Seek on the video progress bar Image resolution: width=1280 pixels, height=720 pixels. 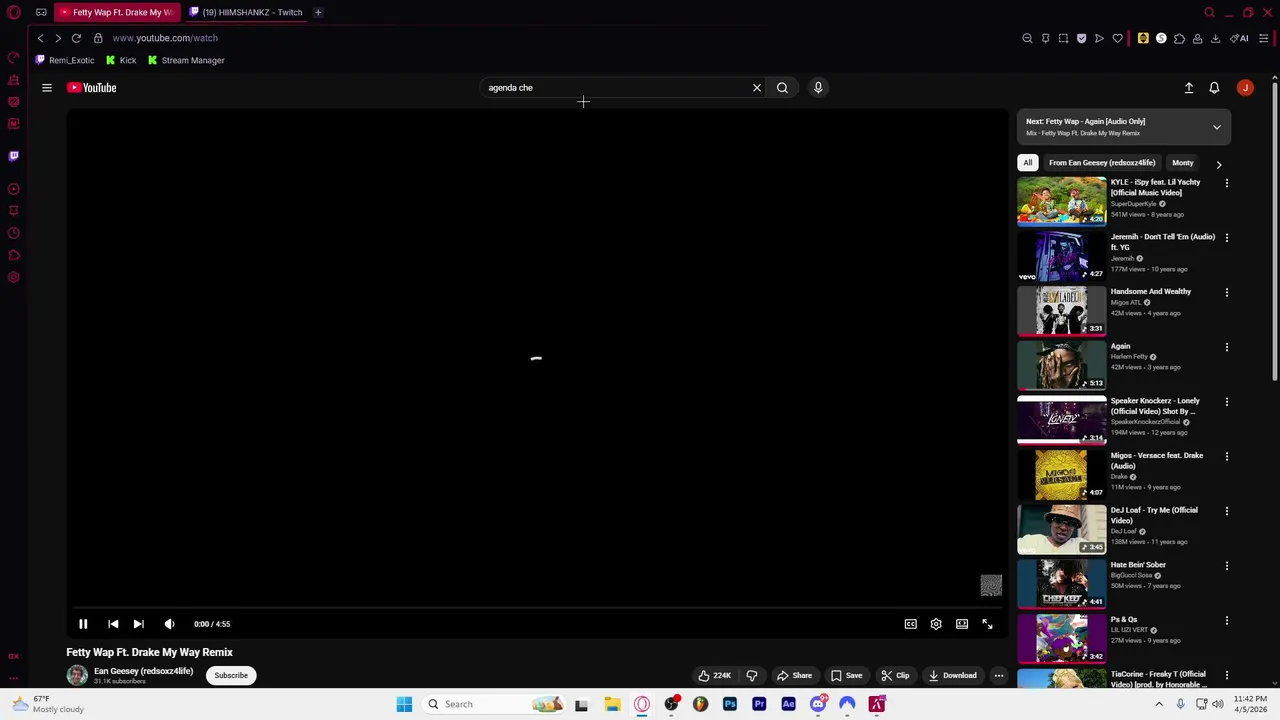click(x=537, y=607)
